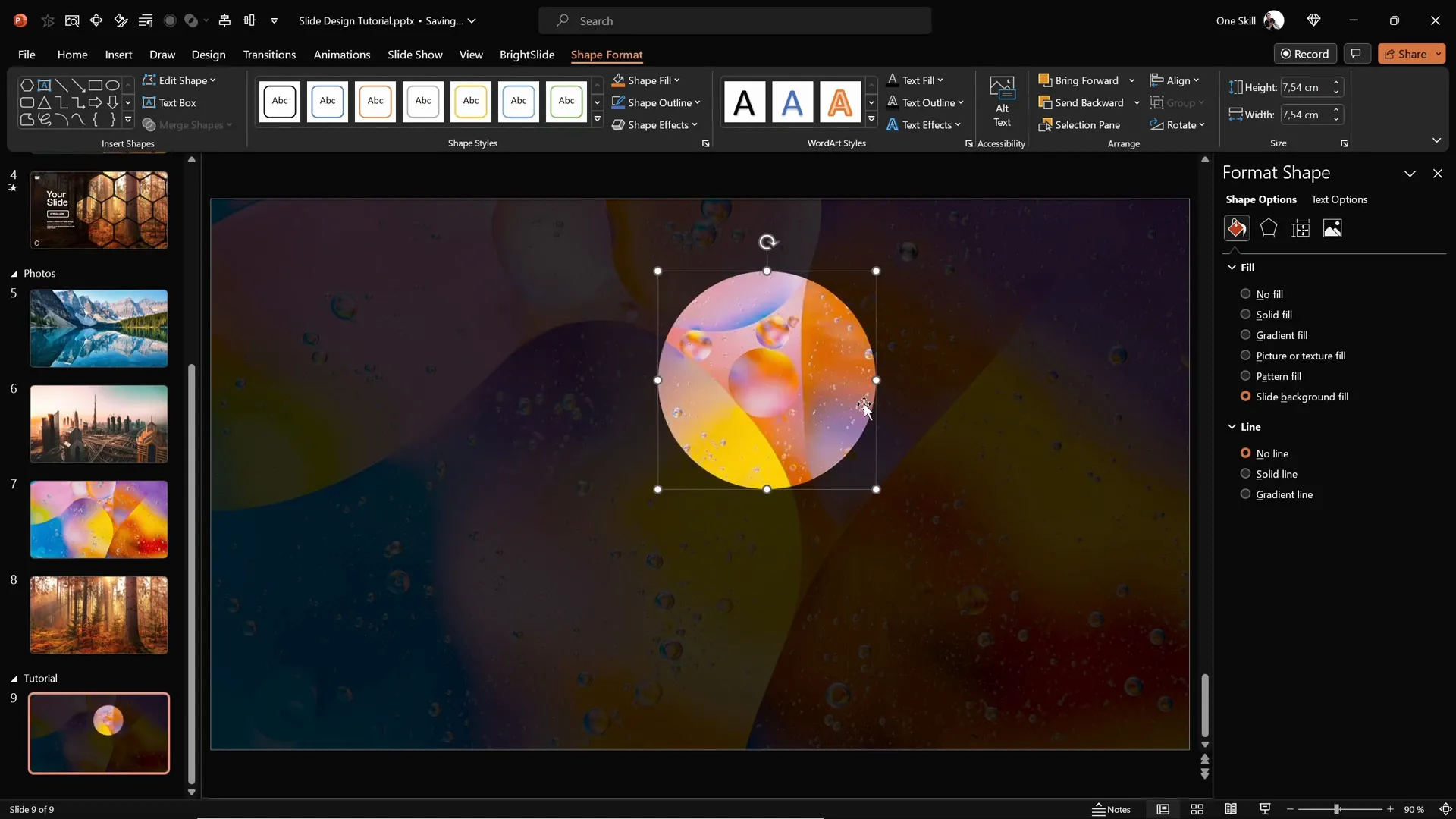
Task: Click the black letter A WordArt style
Action: pyautogui.click(x=744, y=102)
